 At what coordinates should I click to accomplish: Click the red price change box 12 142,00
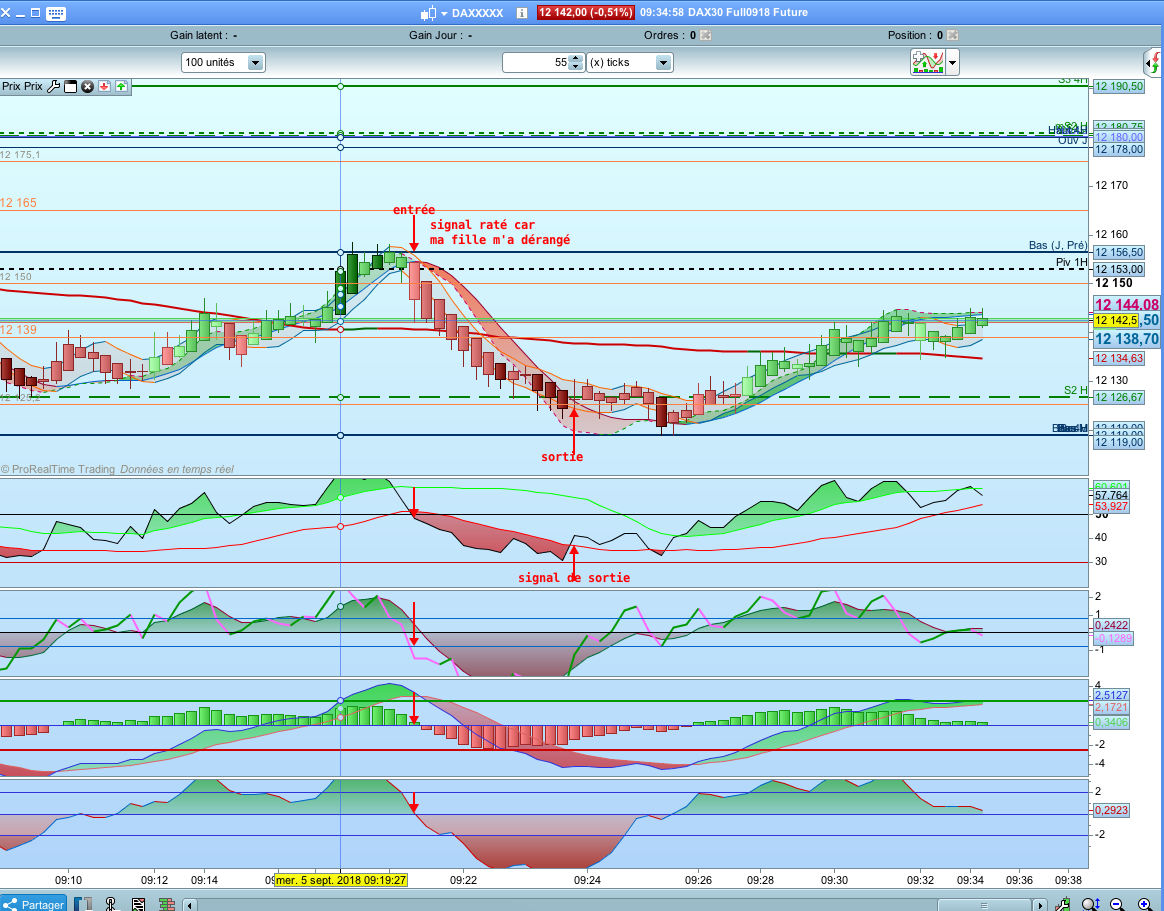(x=585, y=13)
